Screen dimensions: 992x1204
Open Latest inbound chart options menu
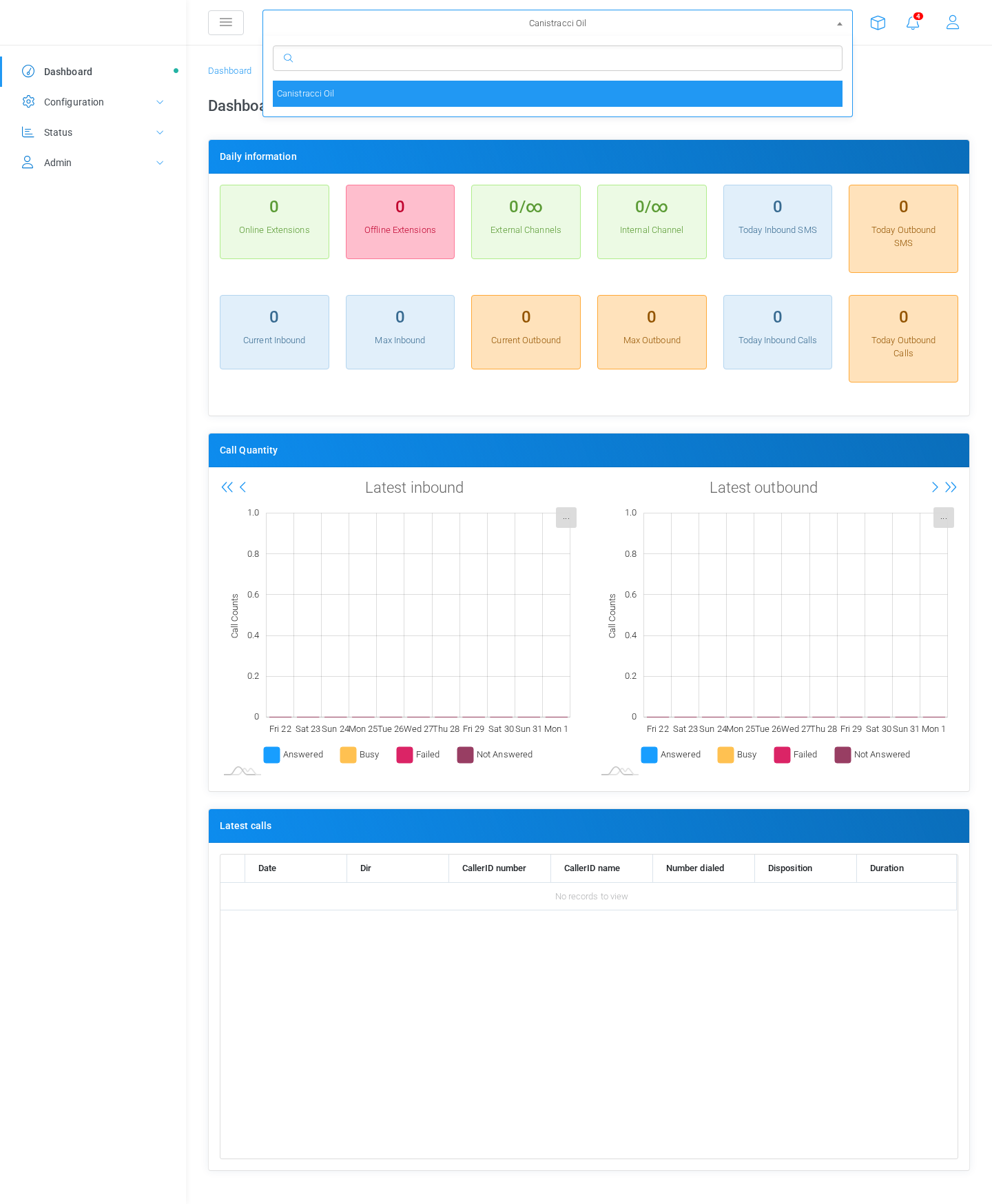566,518
